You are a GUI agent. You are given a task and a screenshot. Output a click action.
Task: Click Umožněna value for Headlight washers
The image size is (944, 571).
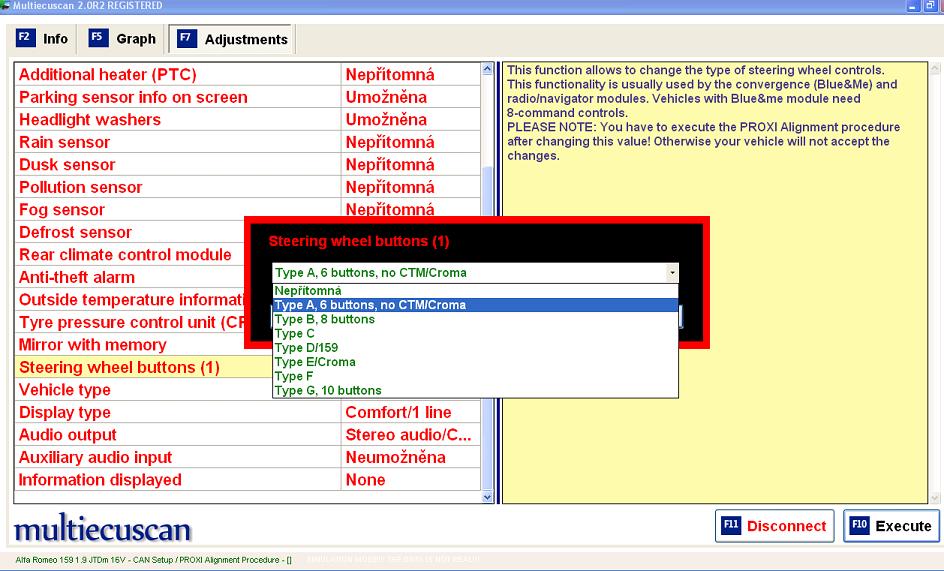[386, 120]
